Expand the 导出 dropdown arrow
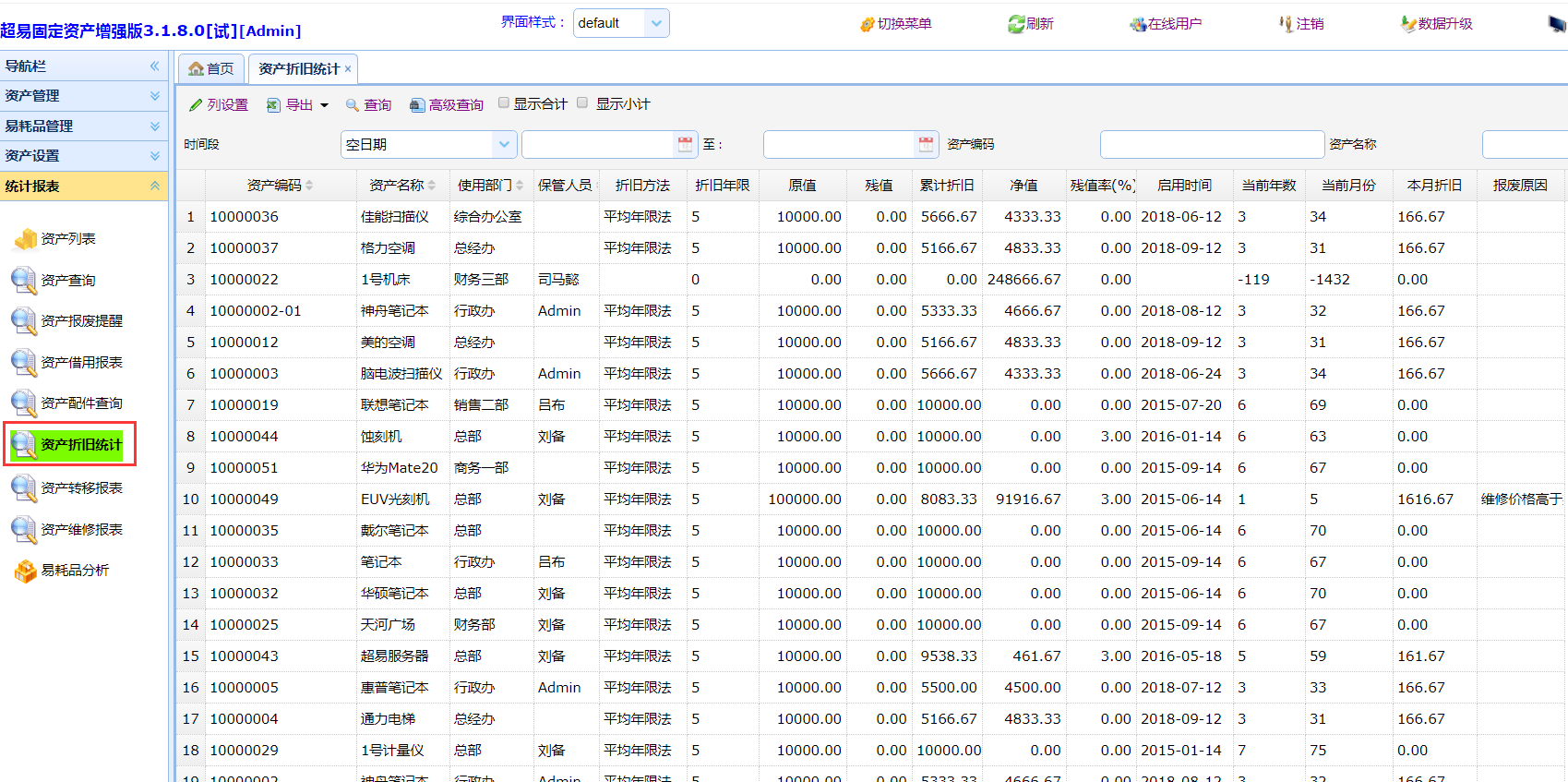Viewport: 1568px width, 782px height. (x=324, y=105)
